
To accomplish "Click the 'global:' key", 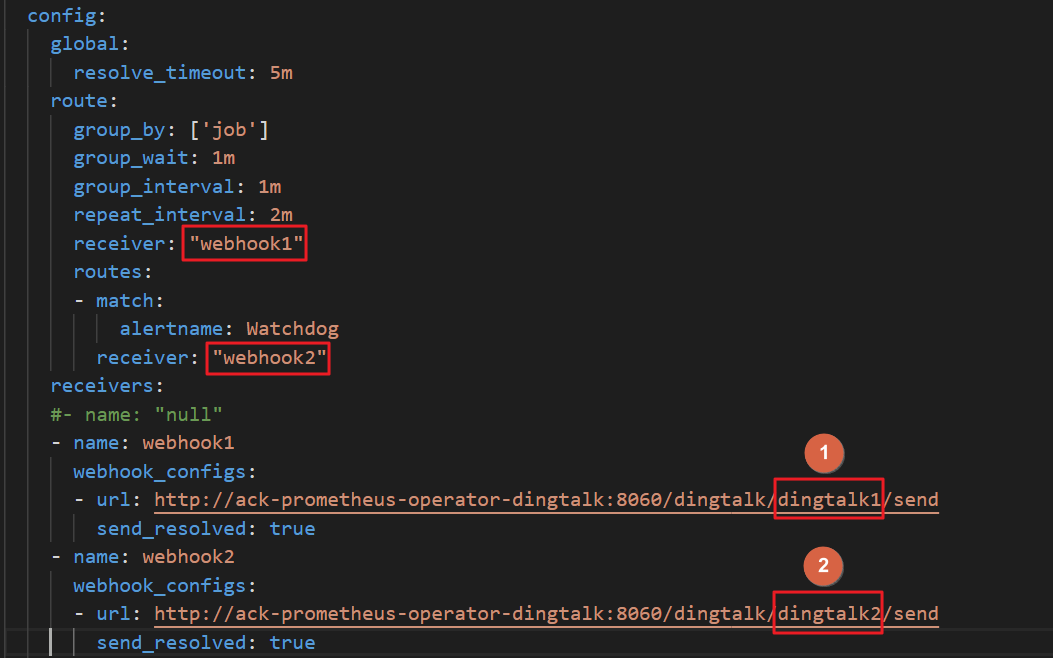I will pos(89,44).
